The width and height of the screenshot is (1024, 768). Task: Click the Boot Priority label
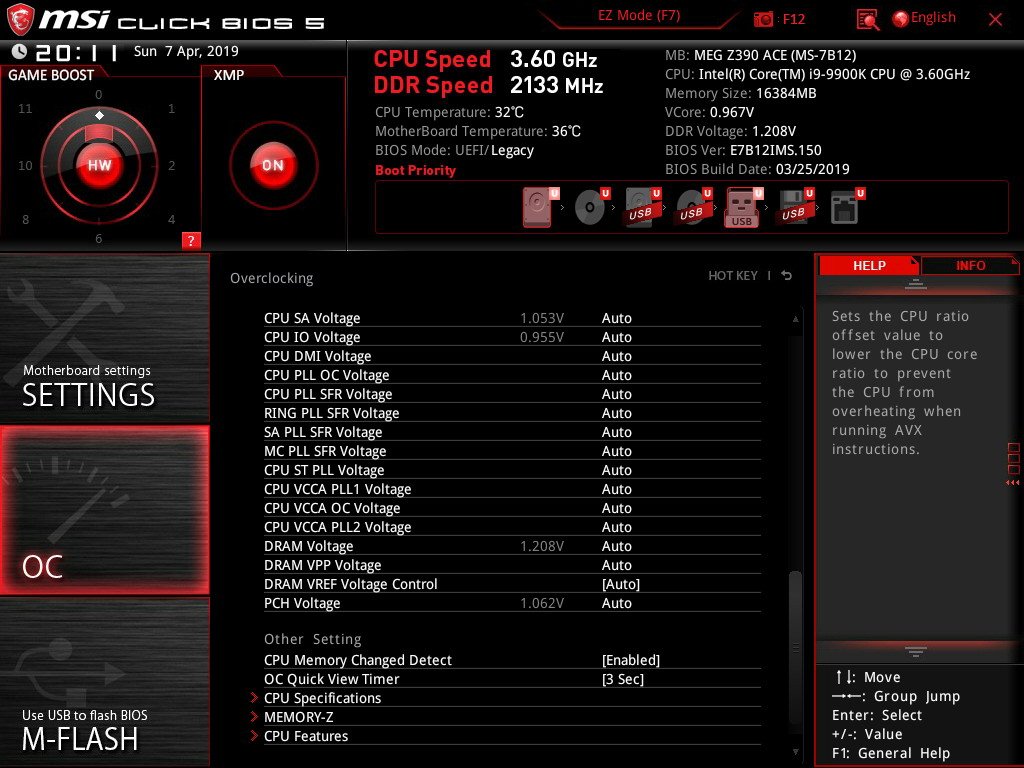coord(415,170)
